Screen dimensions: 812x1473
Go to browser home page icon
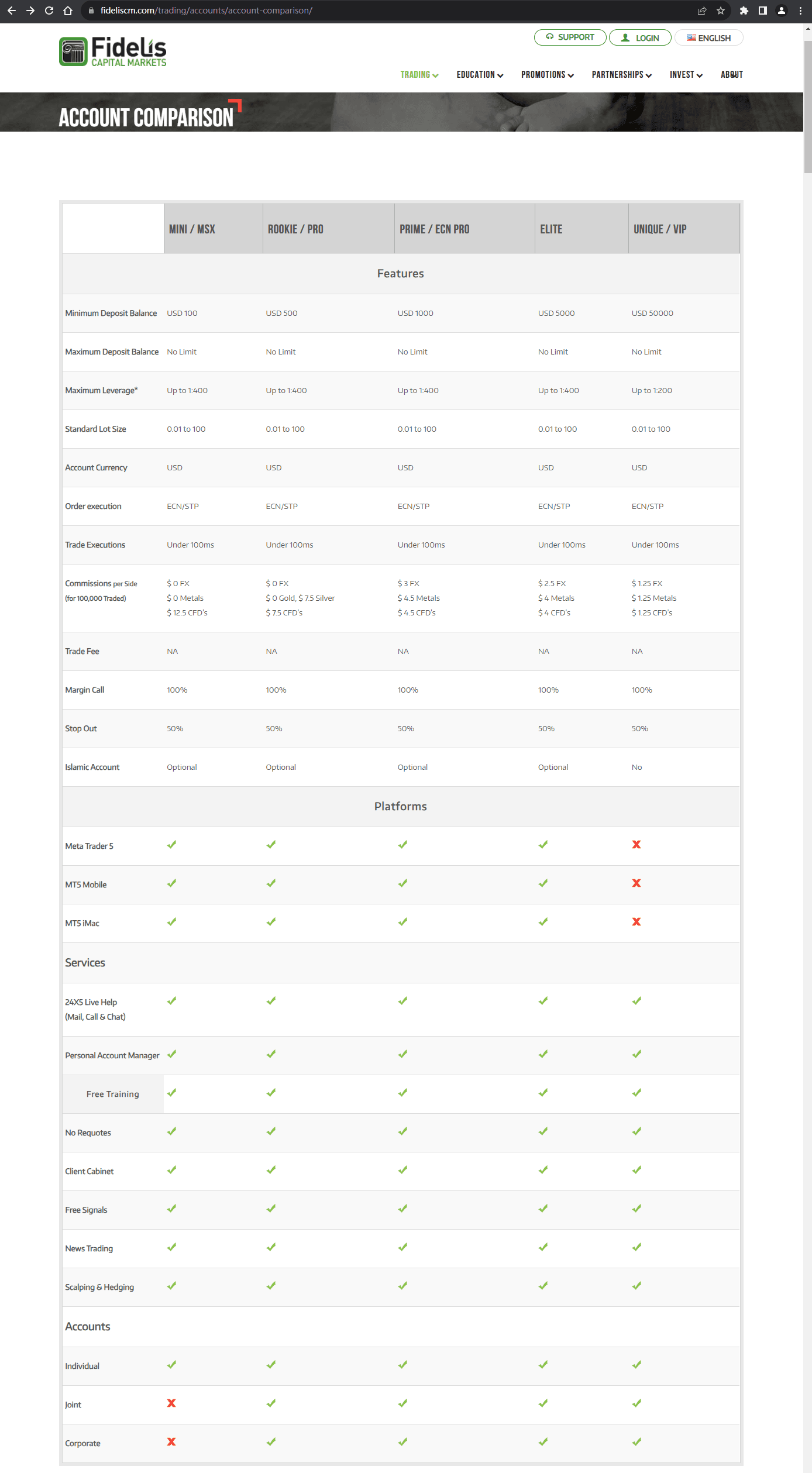[68, 11]
